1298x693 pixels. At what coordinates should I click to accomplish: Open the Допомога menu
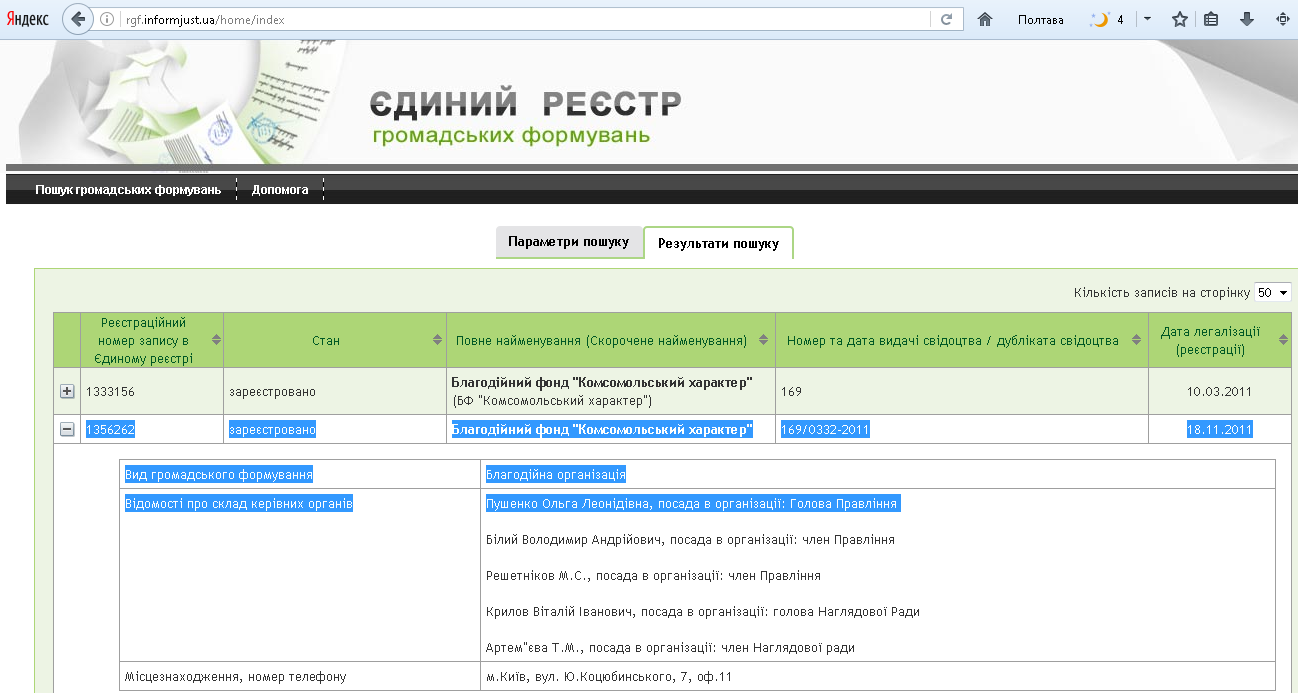click(280, 188)
